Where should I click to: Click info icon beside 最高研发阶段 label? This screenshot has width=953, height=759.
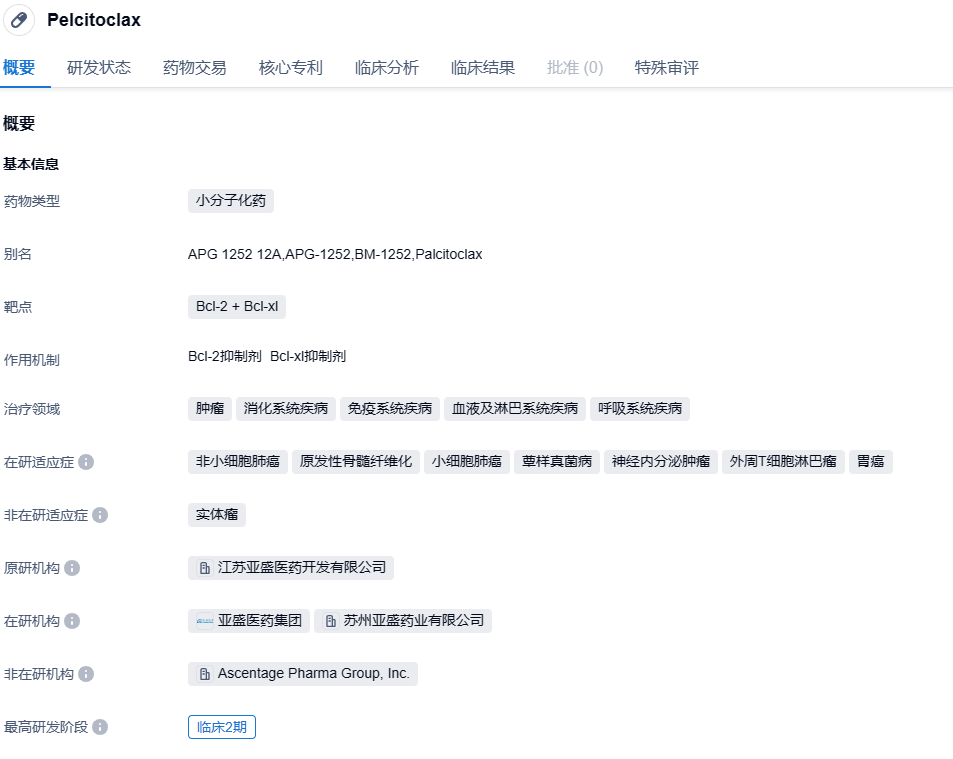(x=100, y=727)
